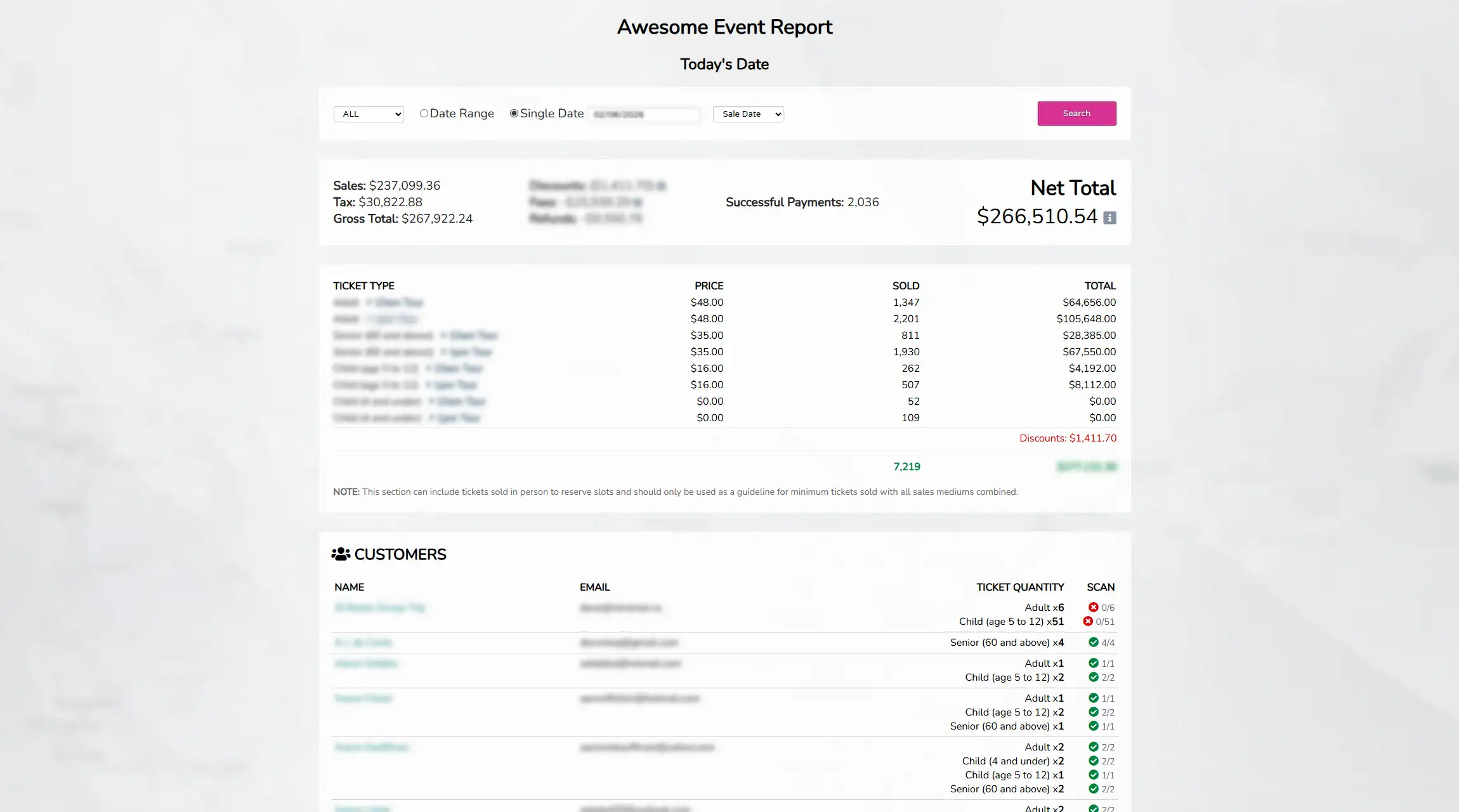Click the SOLD column header
The height and width of the screenshot is (812, 1459).
pyautogui.click(x=906, y=286)
